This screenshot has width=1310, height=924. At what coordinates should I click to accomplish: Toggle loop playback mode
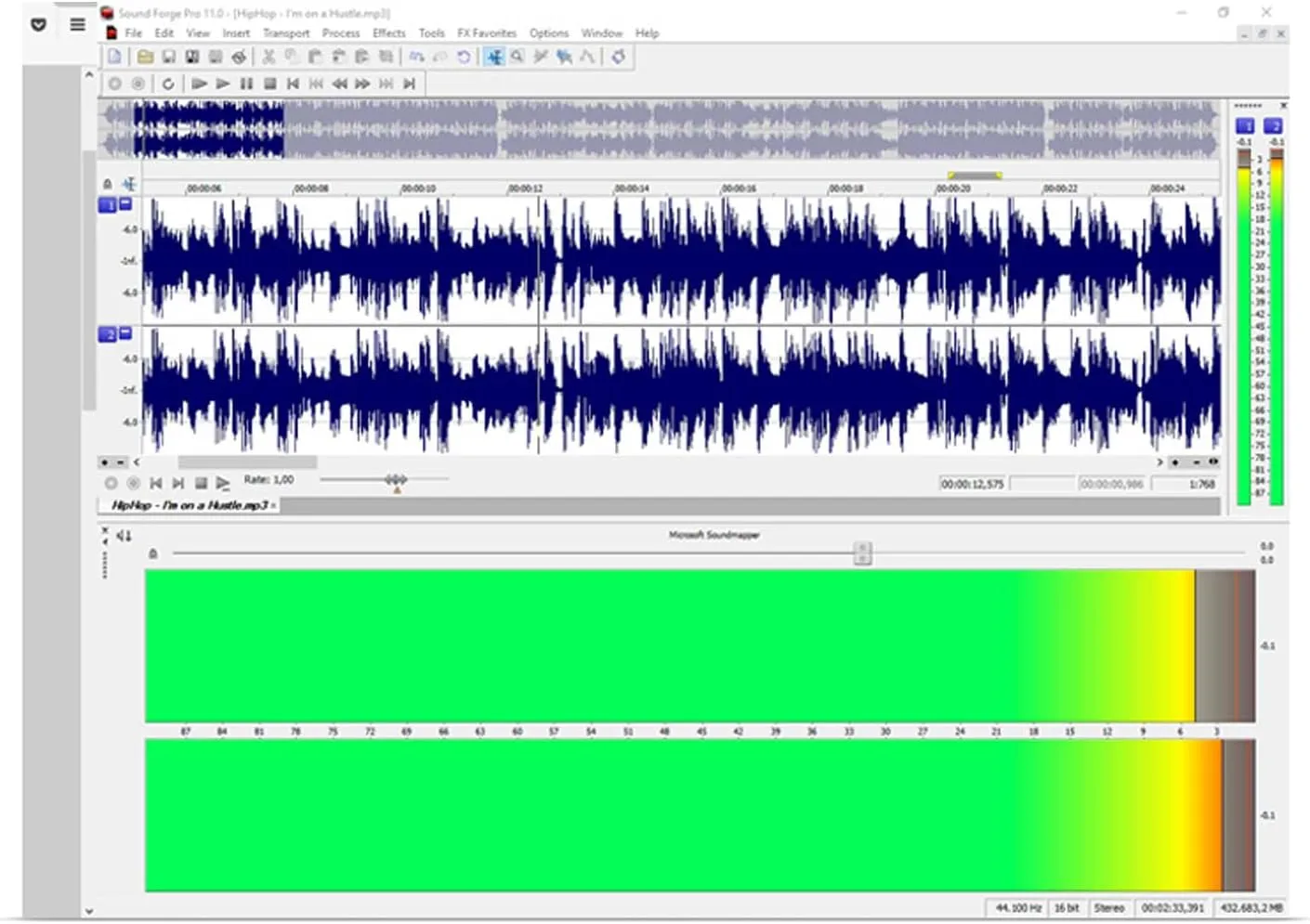[168, 84]
